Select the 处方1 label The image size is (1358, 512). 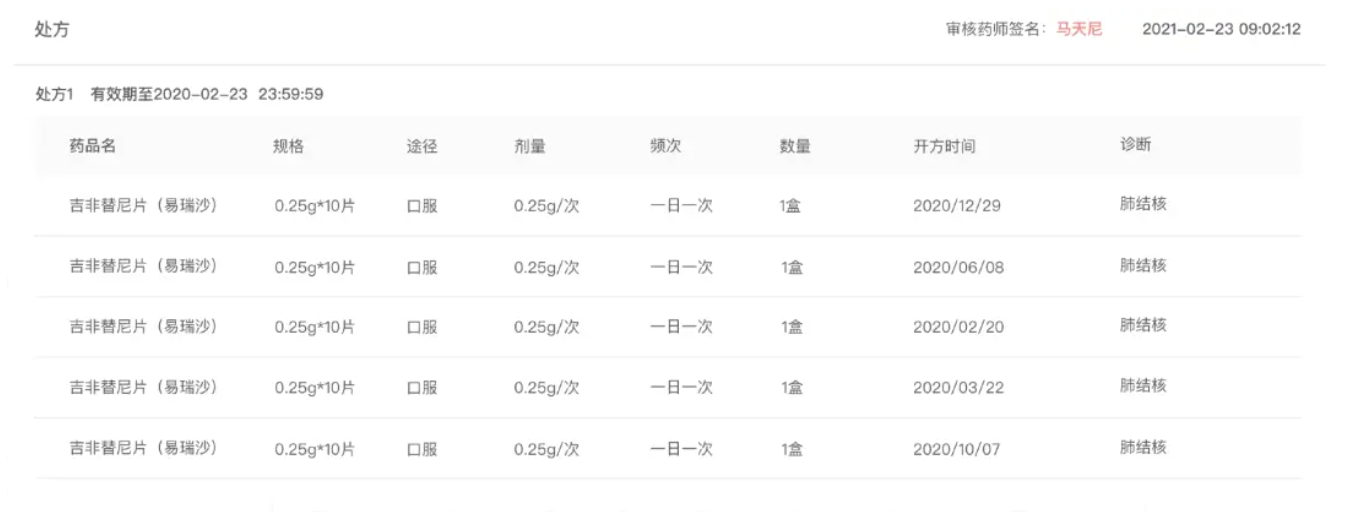click(57, 95)
